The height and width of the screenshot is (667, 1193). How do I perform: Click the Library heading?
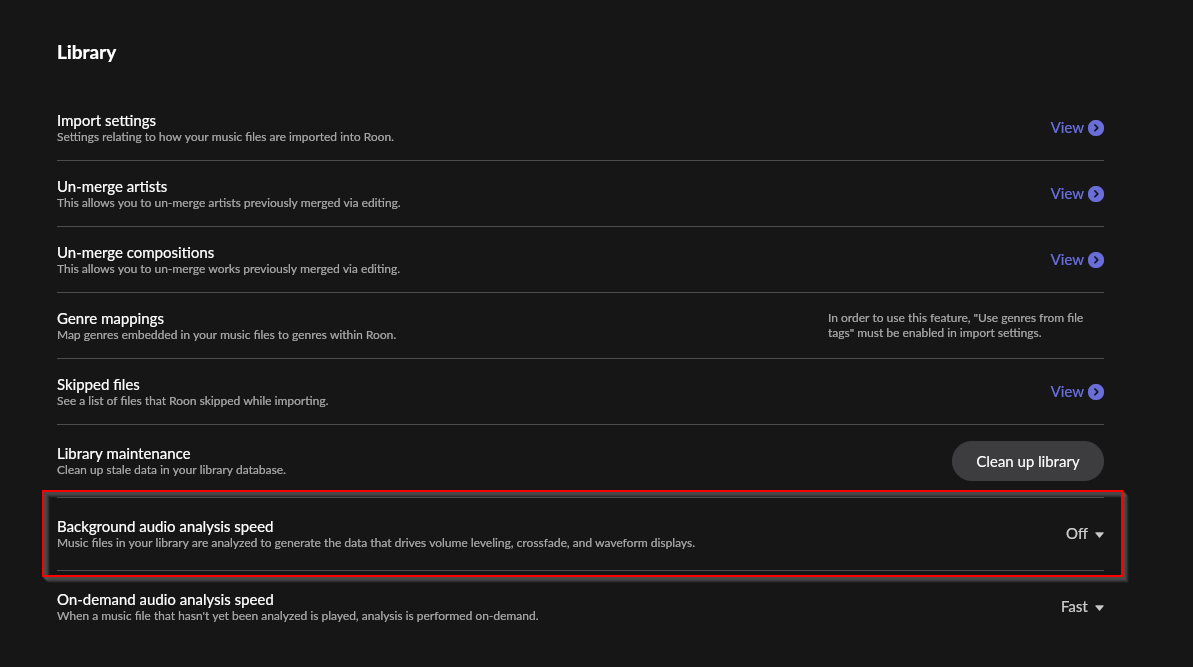point(86,52)
